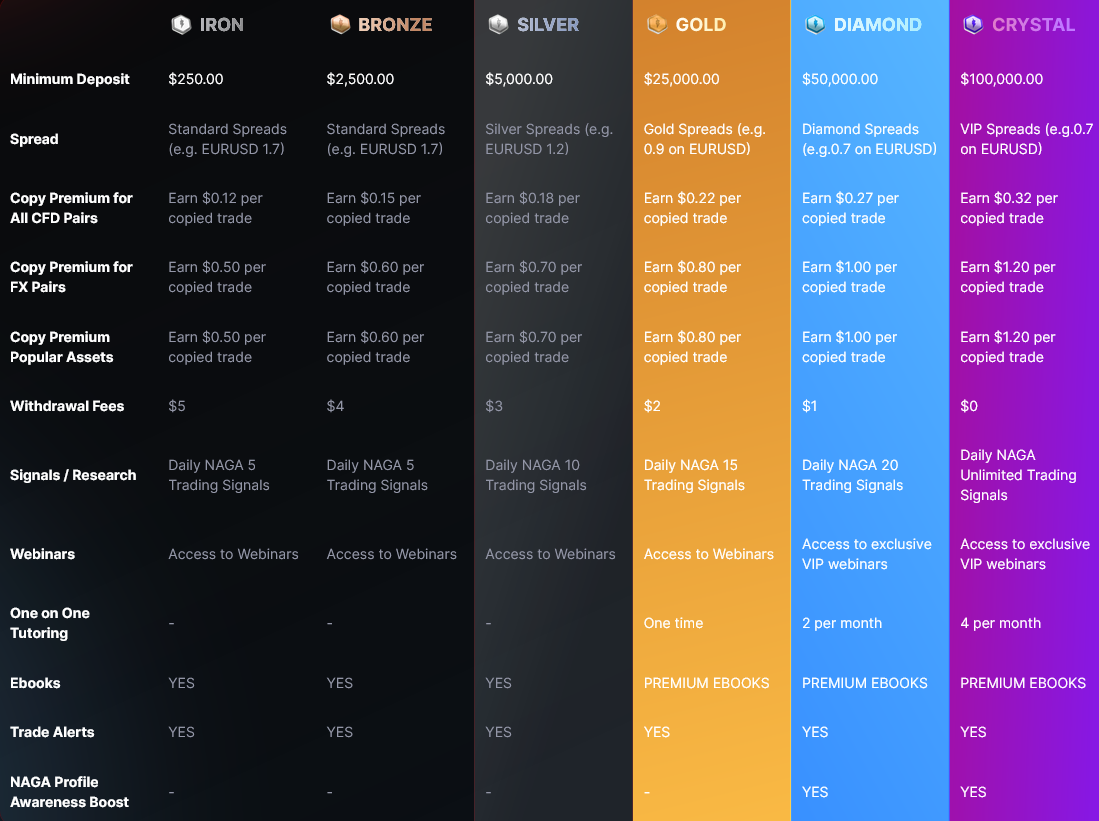The height and width of the screenshot is (821, 1099).
Task: Select the GOLD column heading
Action: point(700,25)
